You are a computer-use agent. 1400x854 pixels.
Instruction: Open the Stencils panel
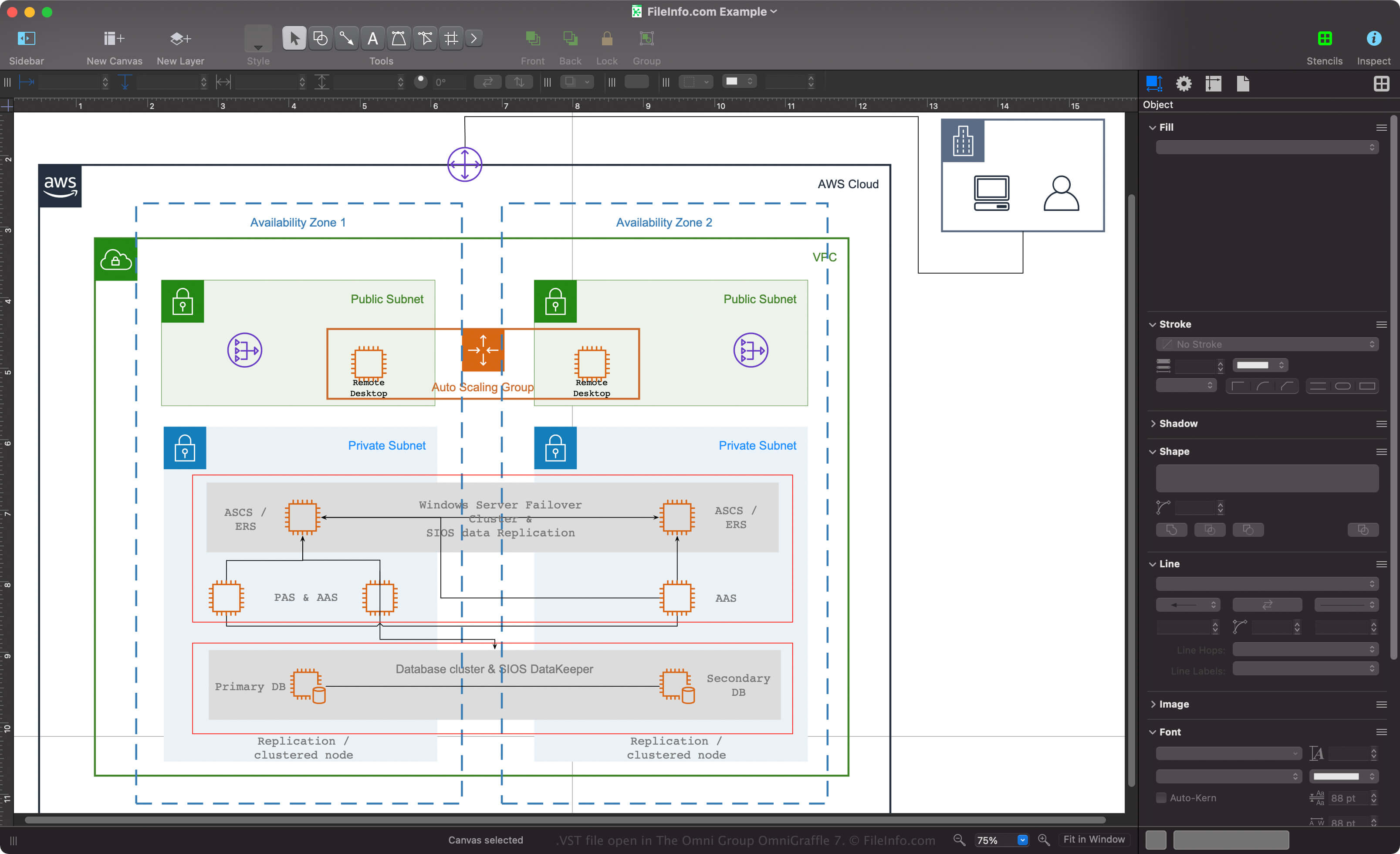click(1325, 39)
